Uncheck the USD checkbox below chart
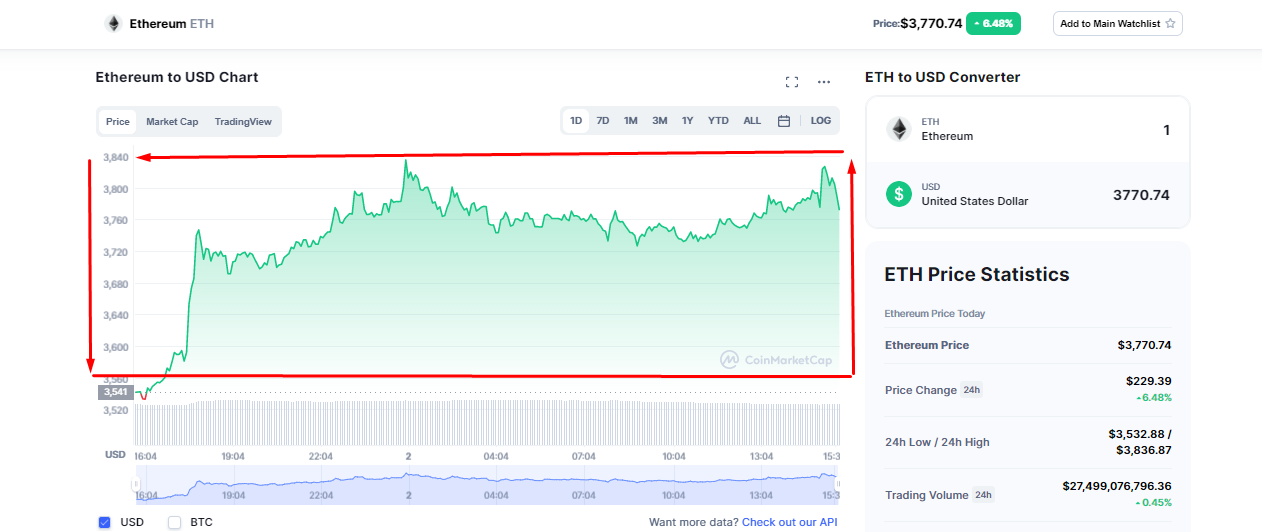 105,522
